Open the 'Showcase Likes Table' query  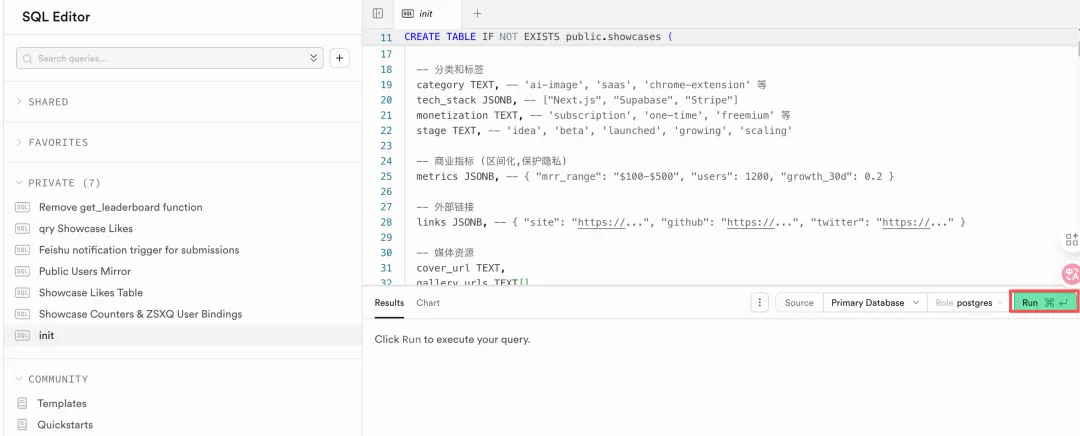(90, 293)
